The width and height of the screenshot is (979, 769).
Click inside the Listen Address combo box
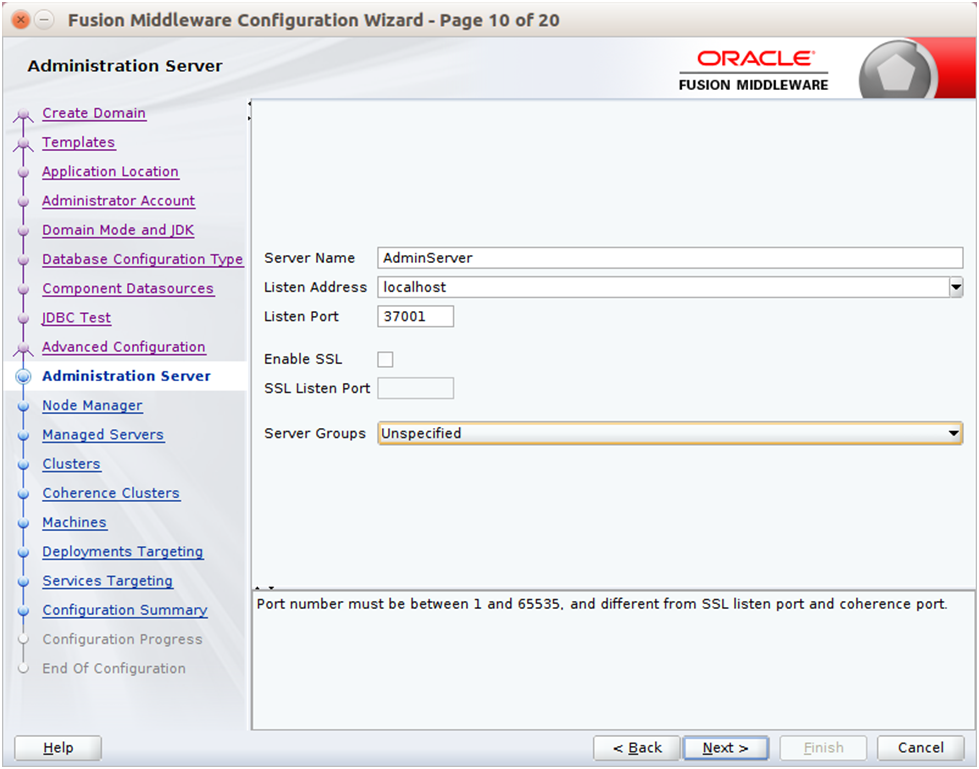click(x=663, y=287)
